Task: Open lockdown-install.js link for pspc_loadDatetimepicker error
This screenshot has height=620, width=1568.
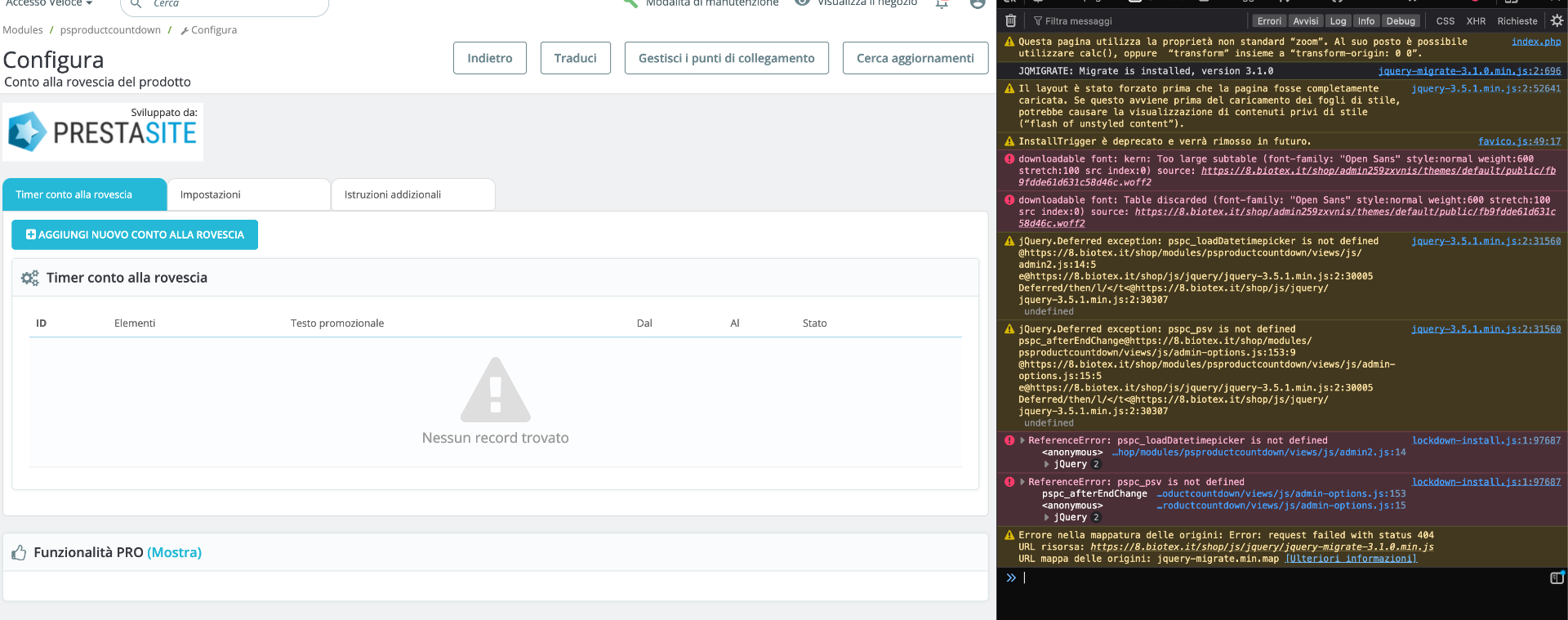Action: pyautogui.click(x=1486, y=440)
